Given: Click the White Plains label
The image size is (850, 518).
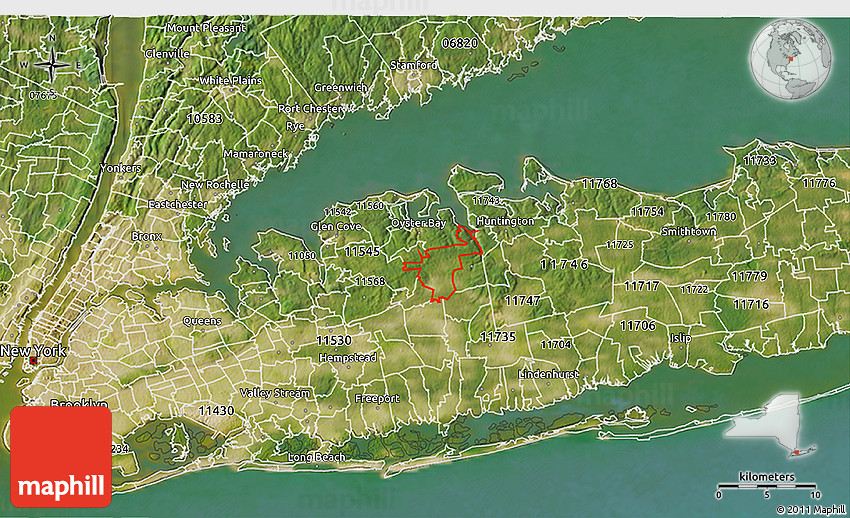Looking at the screenshot, I should pyautogui.click(x=229, y=80).
